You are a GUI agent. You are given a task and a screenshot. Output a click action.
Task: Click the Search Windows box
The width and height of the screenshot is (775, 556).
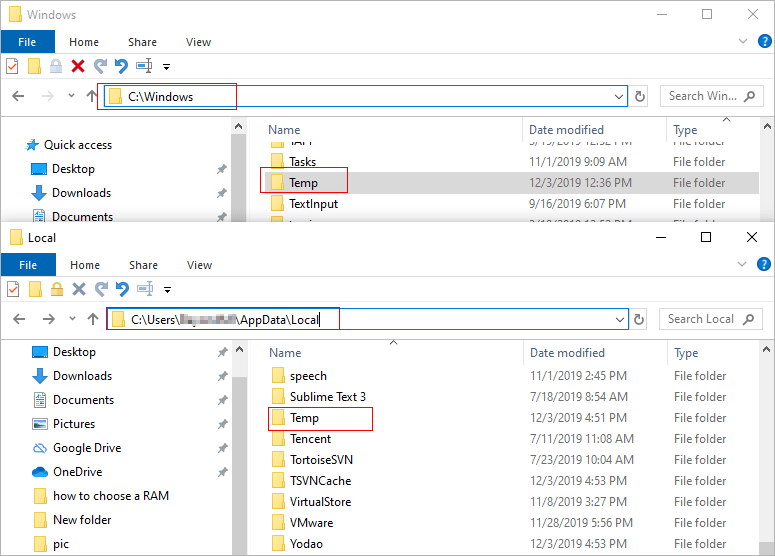pos(712,96)
